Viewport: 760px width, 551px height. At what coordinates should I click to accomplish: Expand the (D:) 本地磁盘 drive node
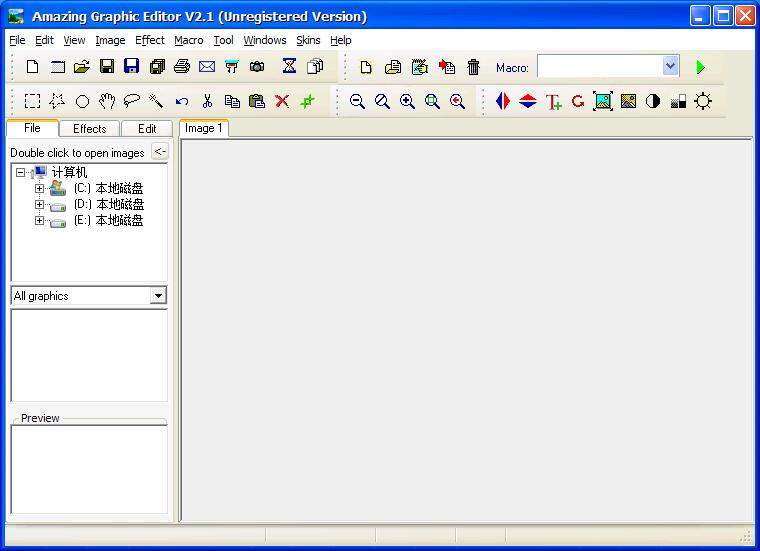point(39,205)
